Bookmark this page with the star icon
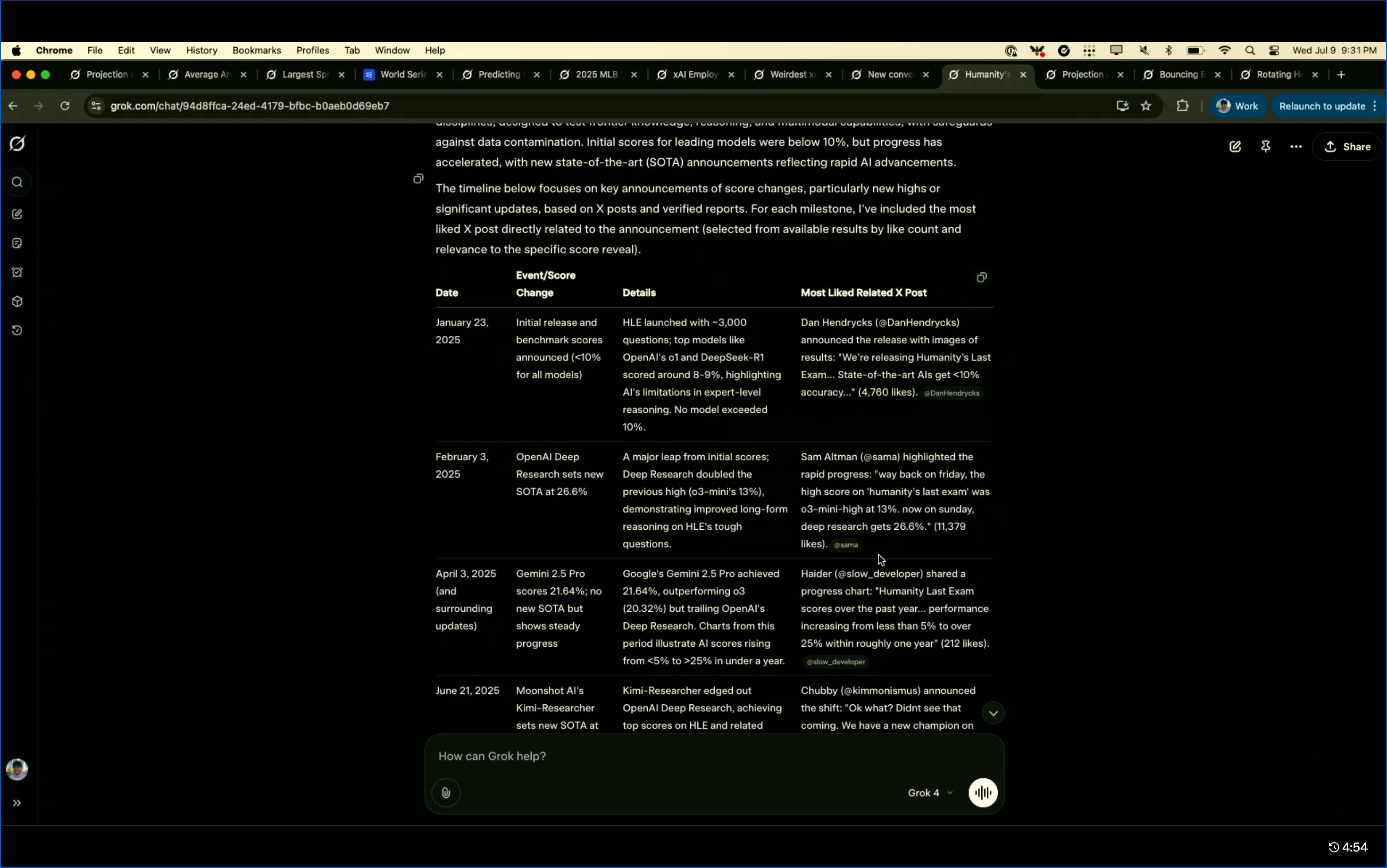The image size is (1387, 868). point(1146,106)
